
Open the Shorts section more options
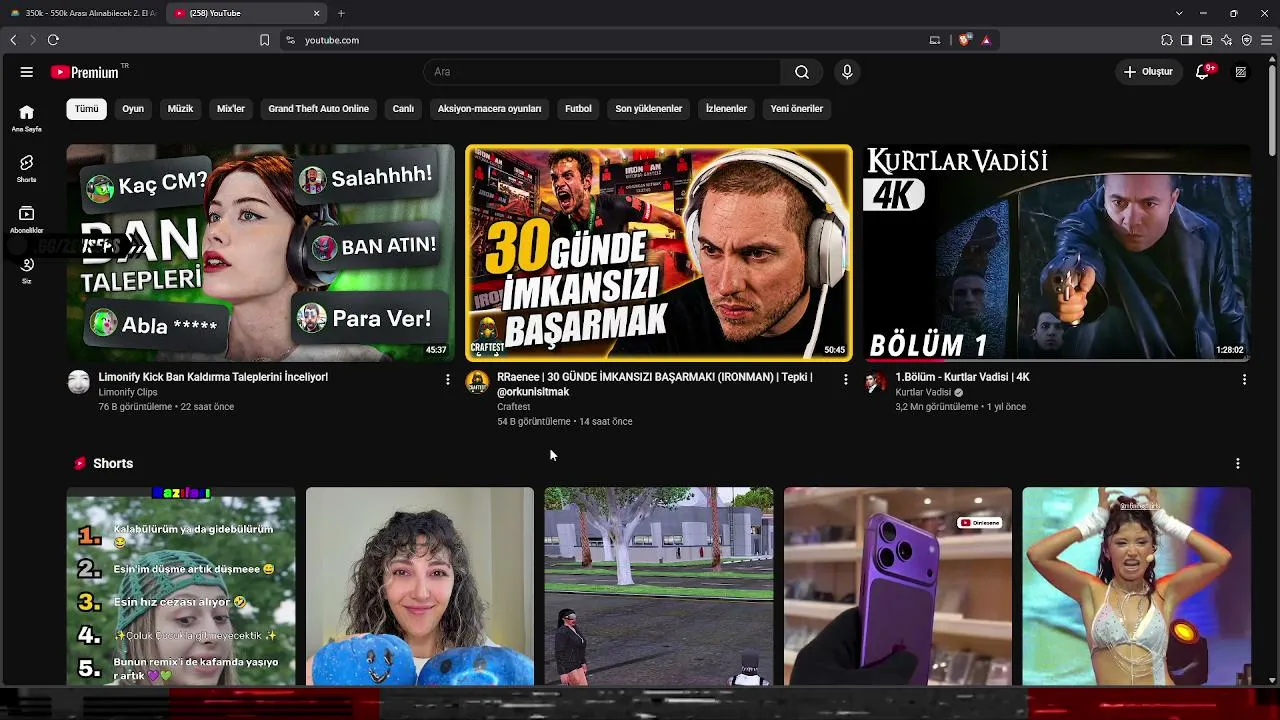(1238, 464)
